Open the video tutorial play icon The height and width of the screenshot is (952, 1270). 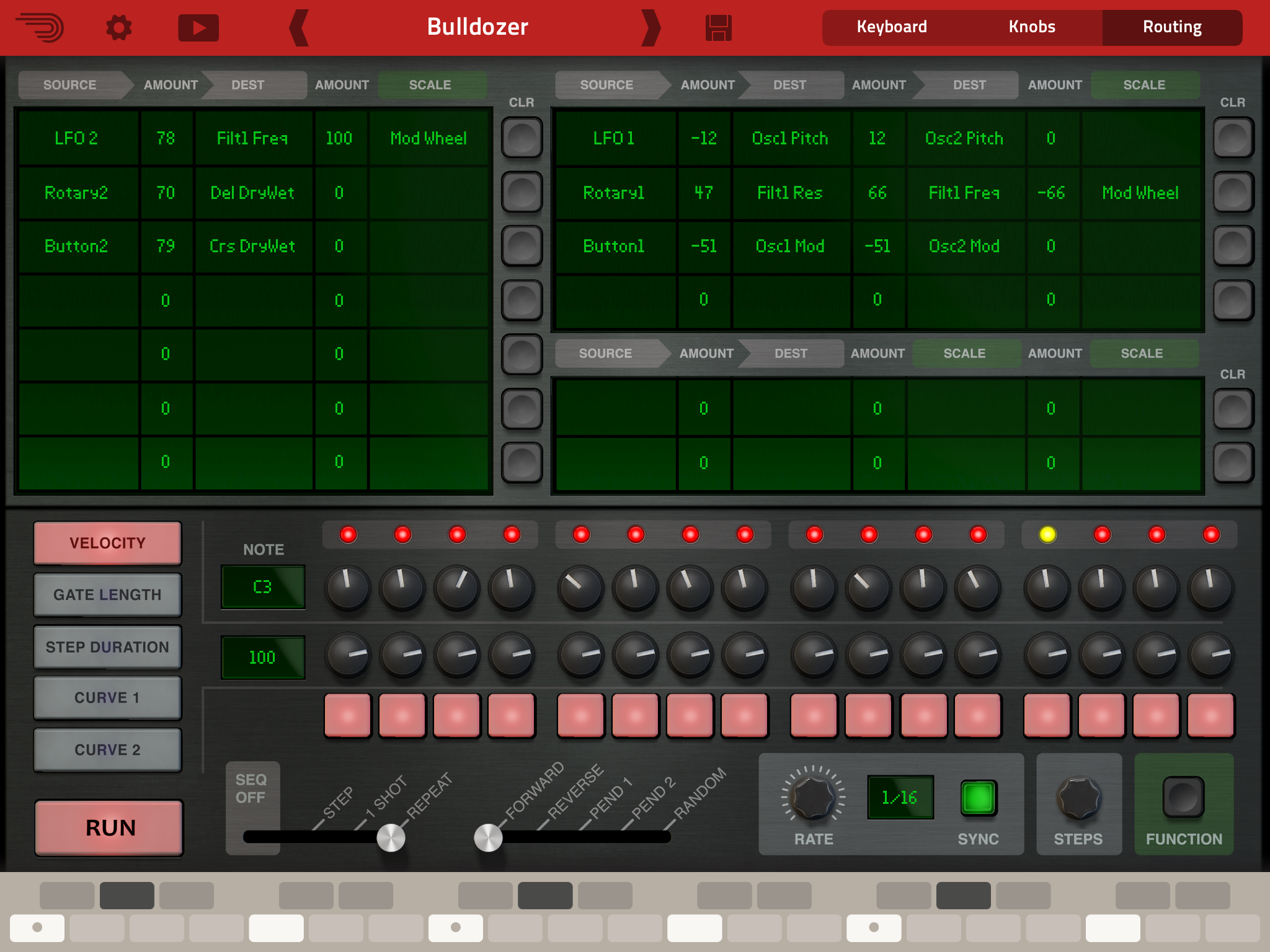[198, 28]
